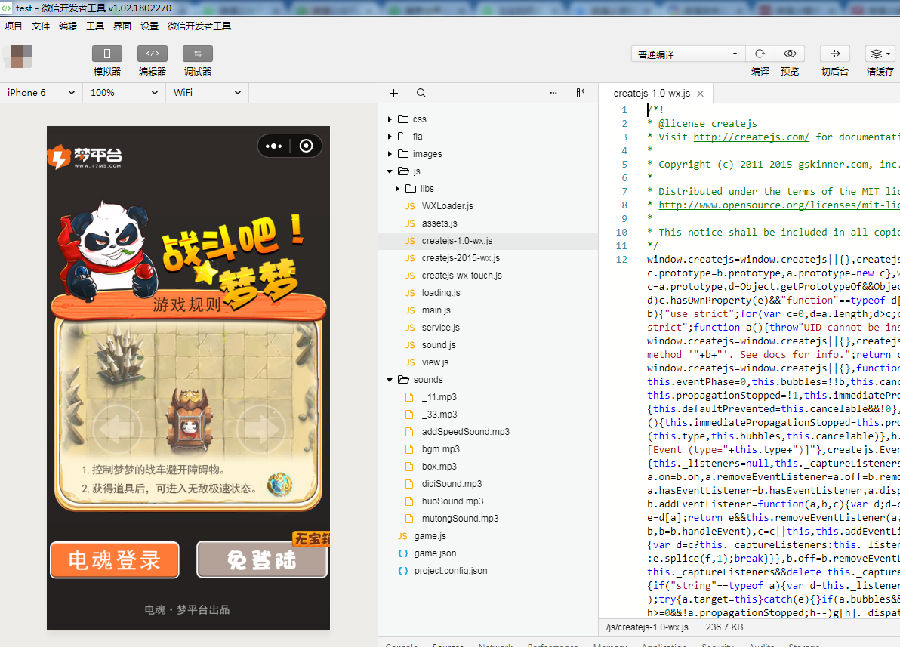Click the collapse file tree panel icon
This screenshot has height=647, width=900.
(580, 92)
